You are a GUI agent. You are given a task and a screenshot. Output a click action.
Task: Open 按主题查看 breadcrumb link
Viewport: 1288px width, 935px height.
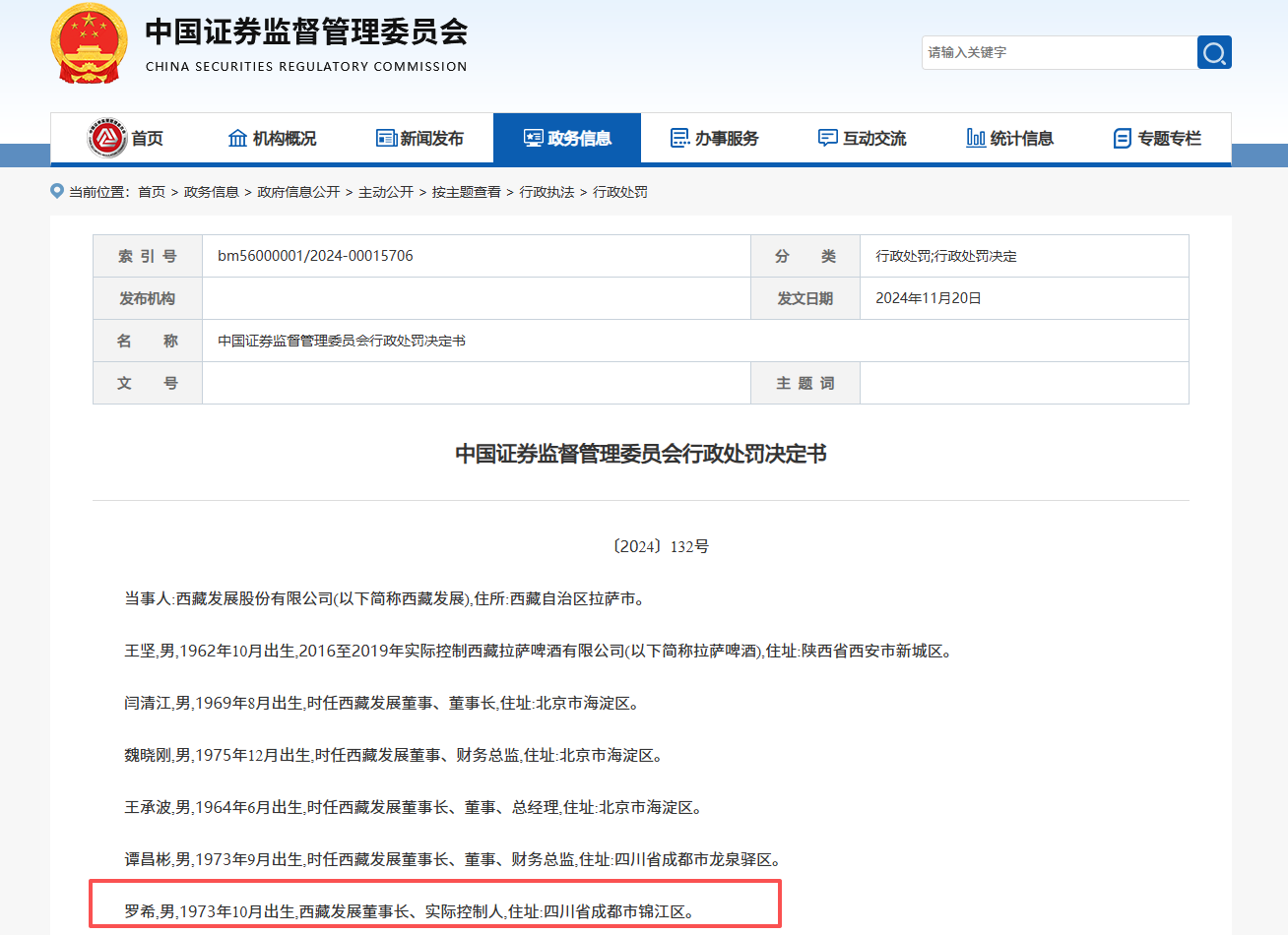pyautogui.click(x=467, y=192)
